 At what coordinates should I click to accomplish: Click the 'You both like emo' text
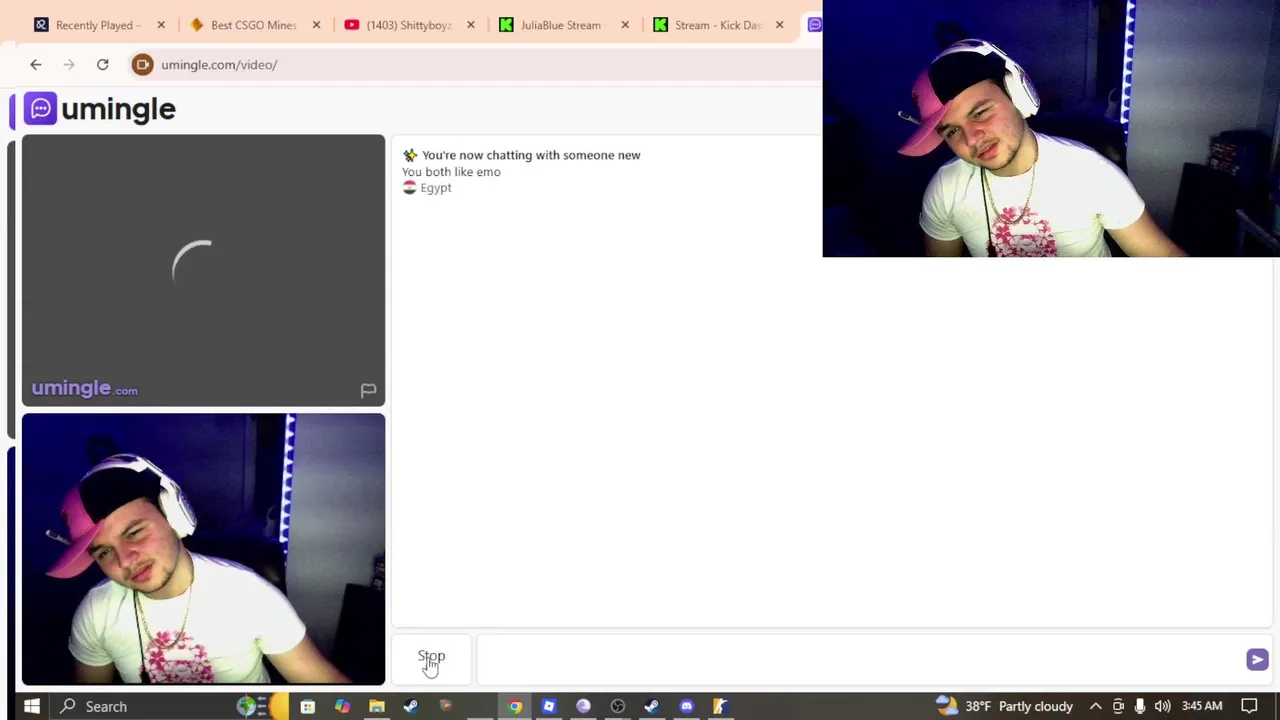[x=451, y=172]
